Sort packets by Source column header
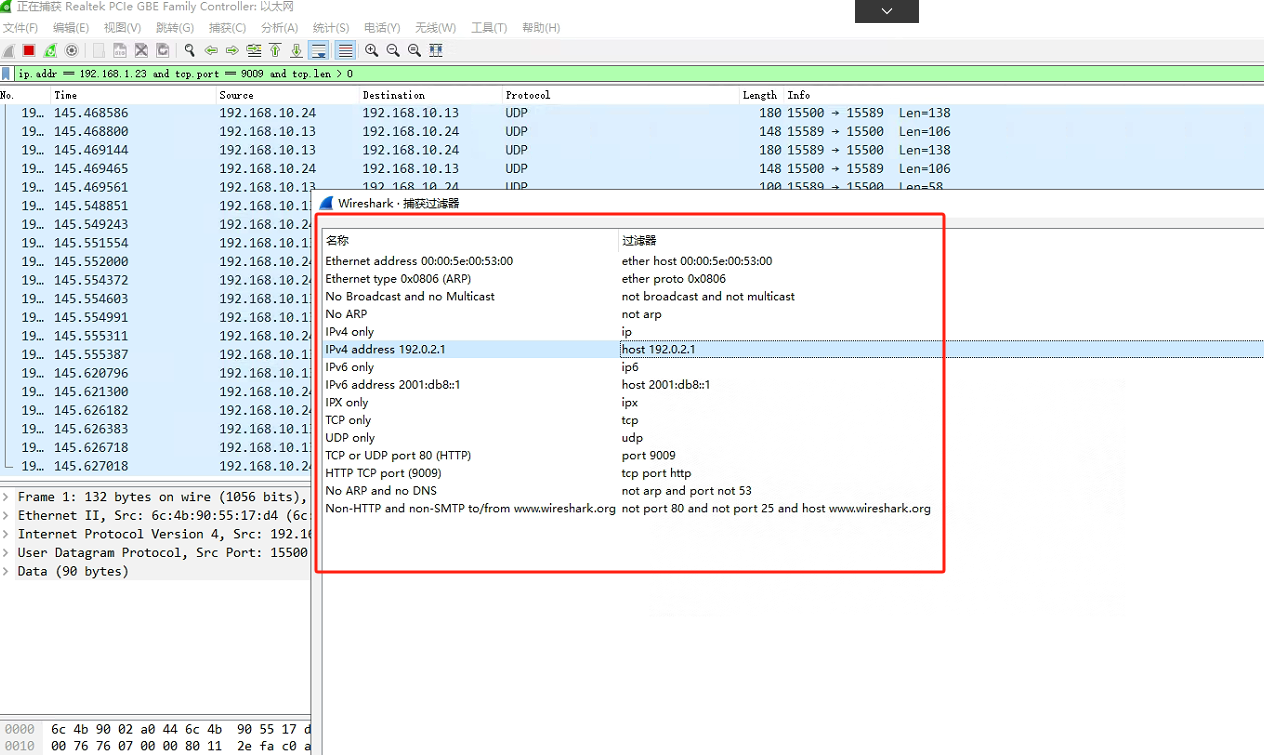Viewport: 1264px width, 755px height. (x=288, y=95)
